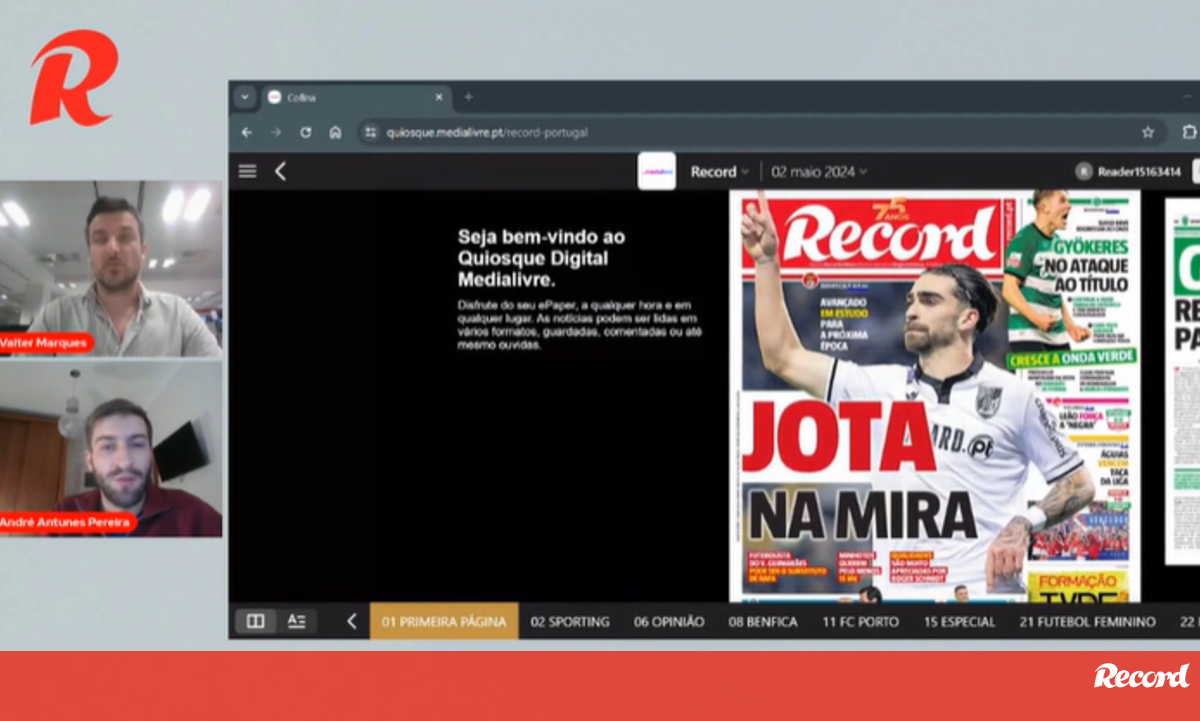
Task: Click the Record logo in the bottom red bar
Action: pos(1141,676)
